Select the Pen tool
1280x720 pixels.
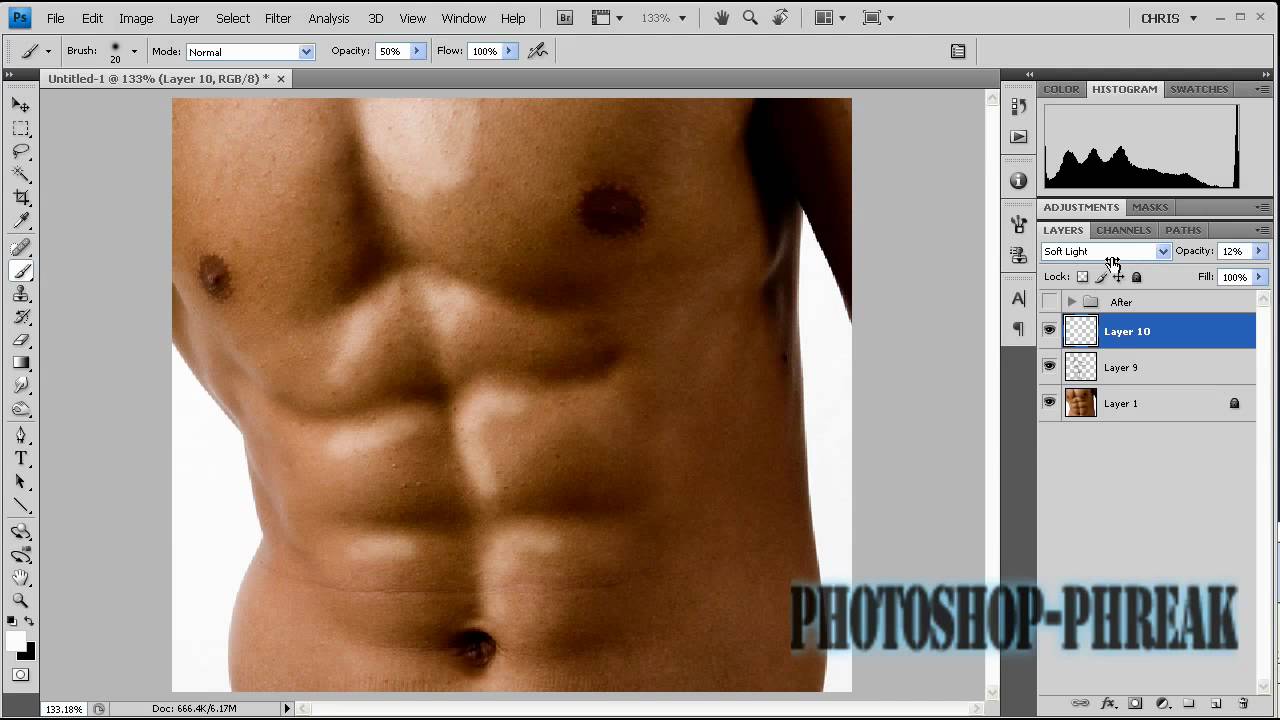click(21, 436)
